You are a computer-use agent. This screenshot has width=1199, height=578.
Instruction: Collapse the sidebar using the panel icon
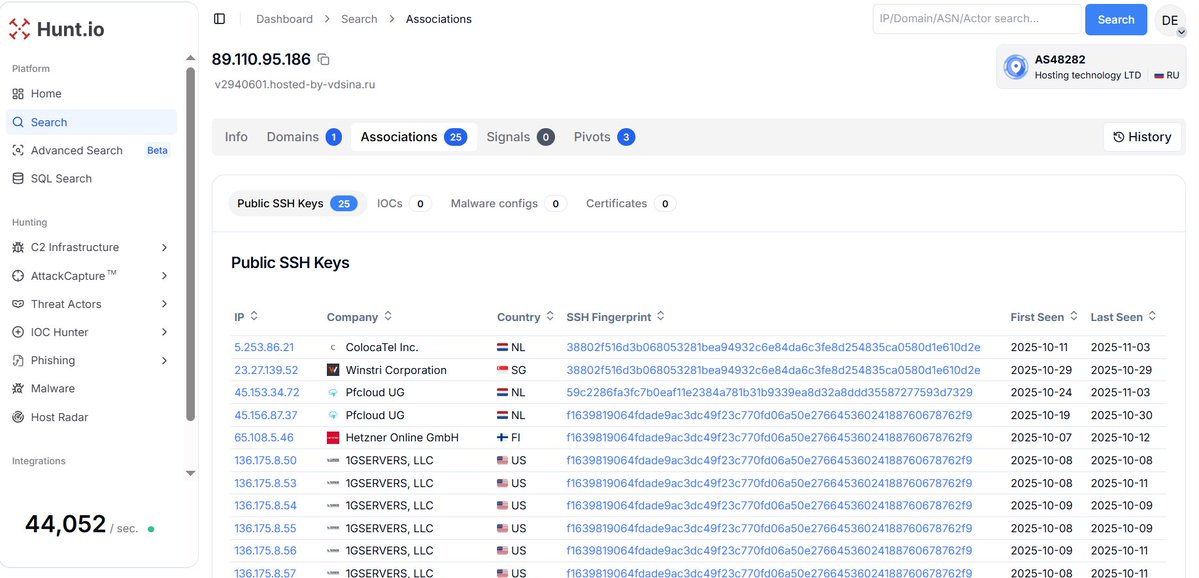click(x=219, y=18)
